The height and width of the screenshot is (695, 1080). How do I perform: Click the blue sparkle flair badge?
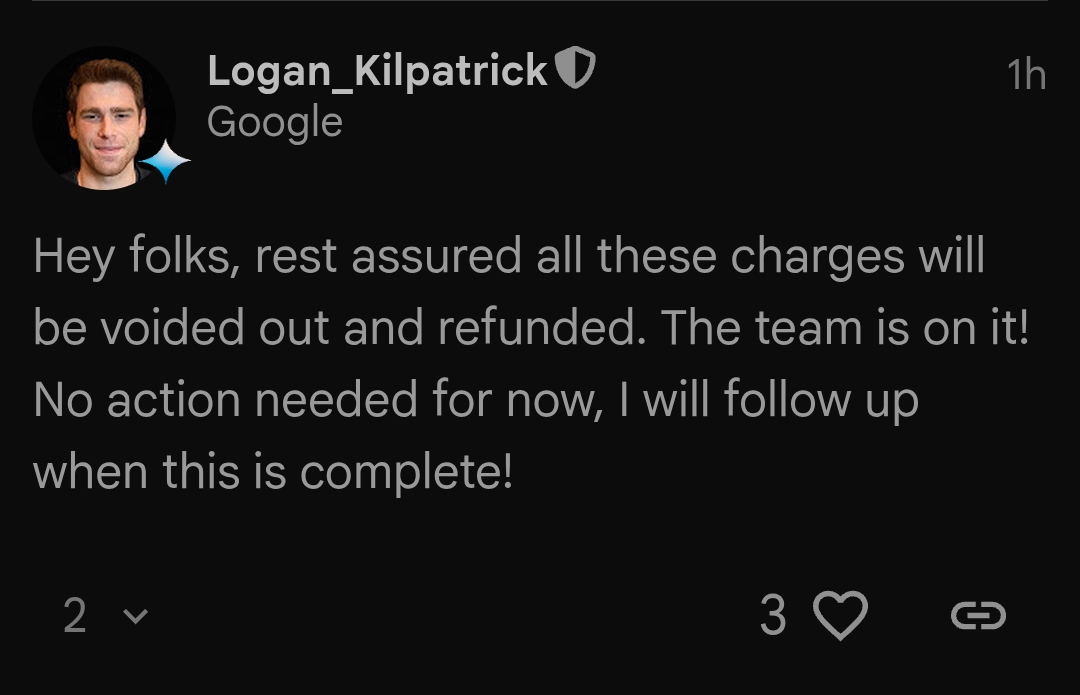click(164, 162)
